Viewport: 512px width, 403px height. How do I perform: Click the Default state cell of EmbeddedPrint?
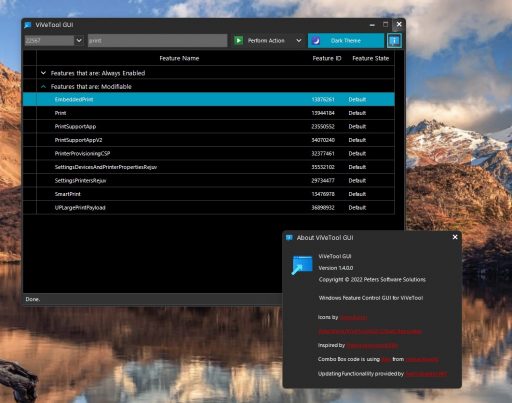pos(357,99)
